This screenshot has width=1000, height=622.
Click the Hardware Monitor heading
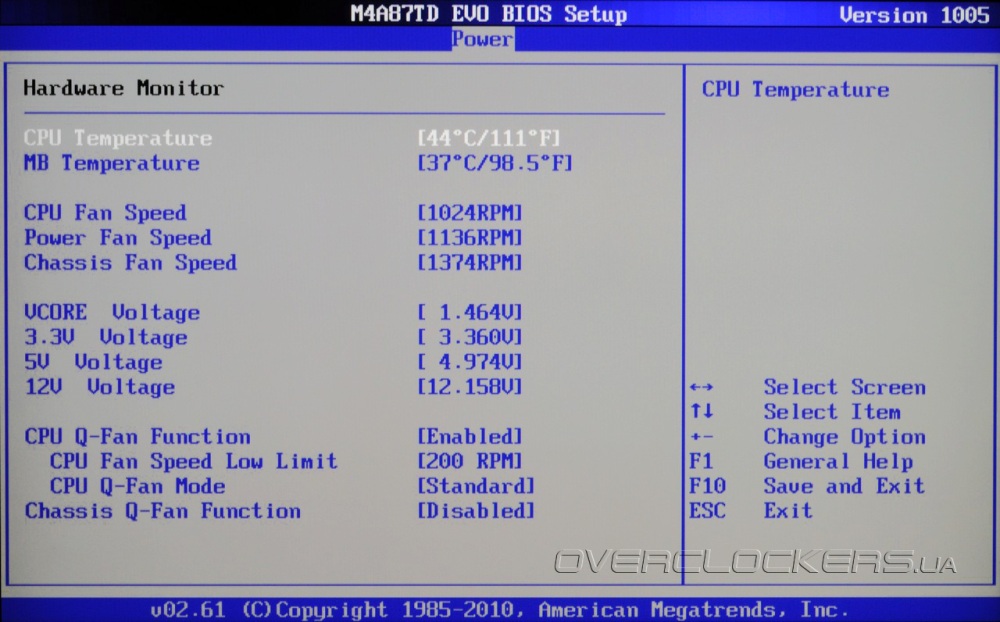coord(124,88)
